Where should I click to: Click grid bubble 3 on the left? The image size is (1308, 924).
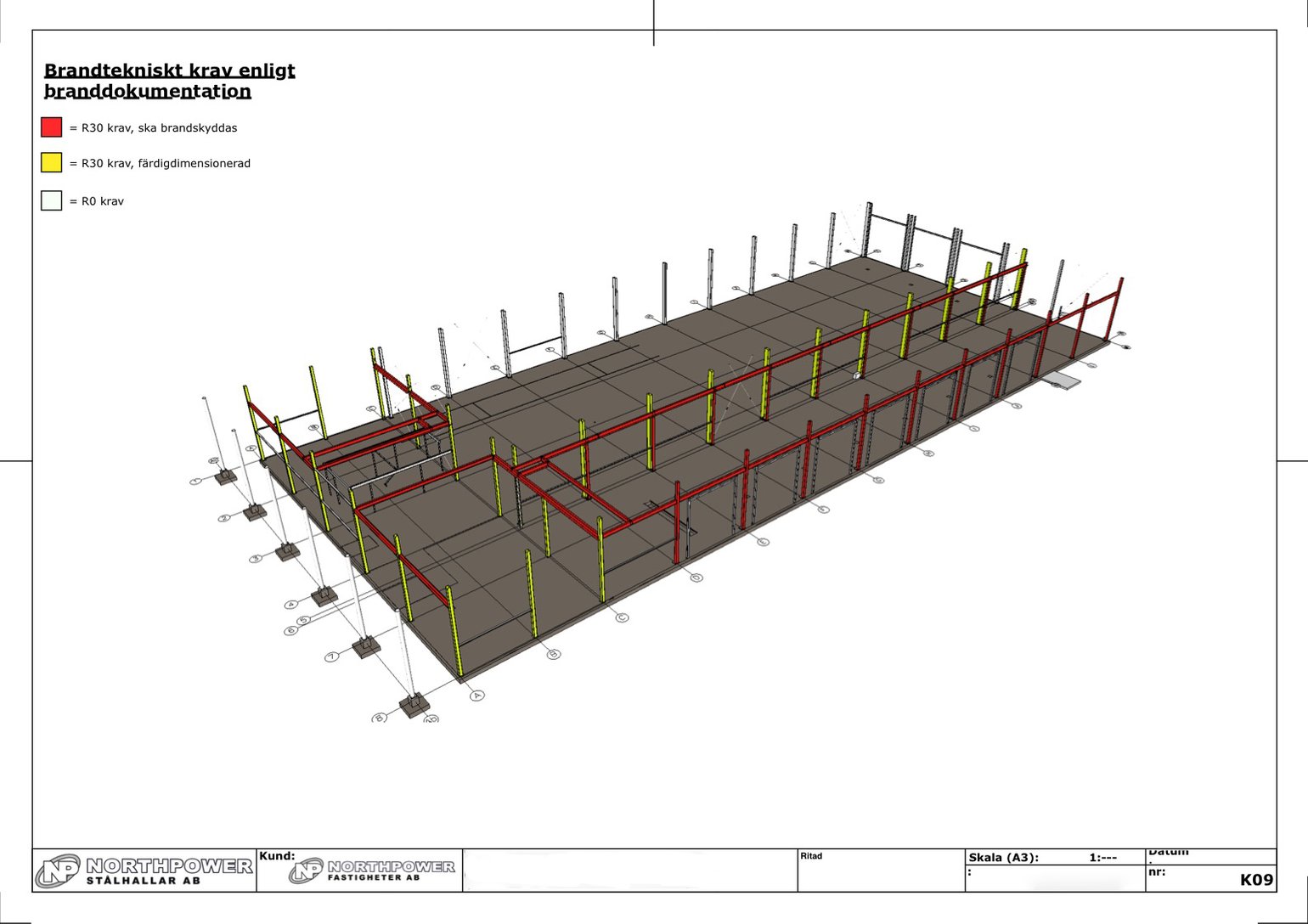coord(257,559)
